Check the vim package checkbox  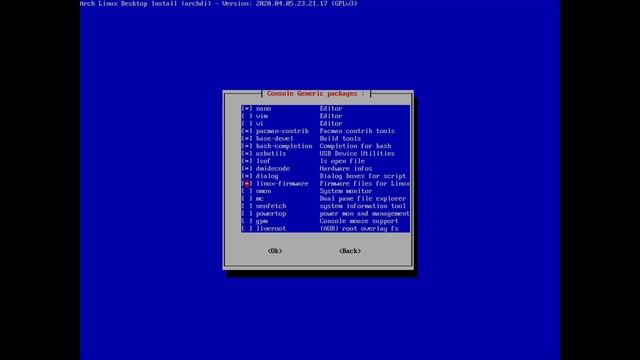click(x=247, y=116)
